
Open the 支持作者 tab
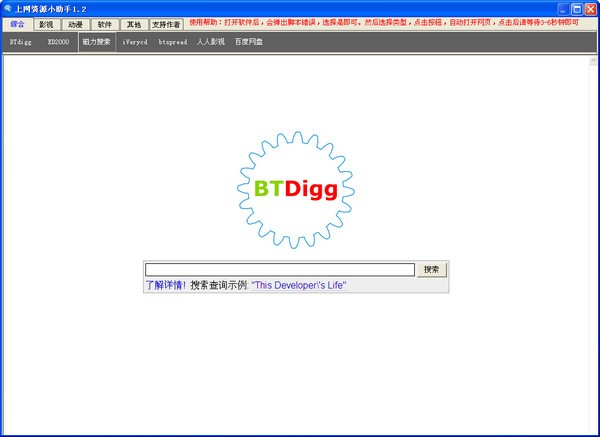tap(166, 24)
